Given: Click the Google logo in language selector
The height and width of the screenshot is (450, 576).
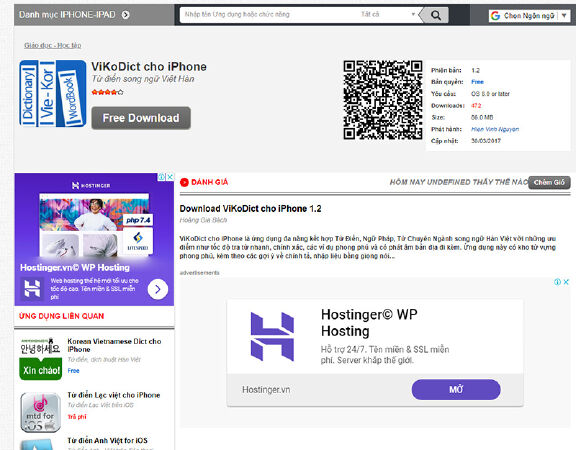Looking at the screenshot, I should tap(495, 15).
